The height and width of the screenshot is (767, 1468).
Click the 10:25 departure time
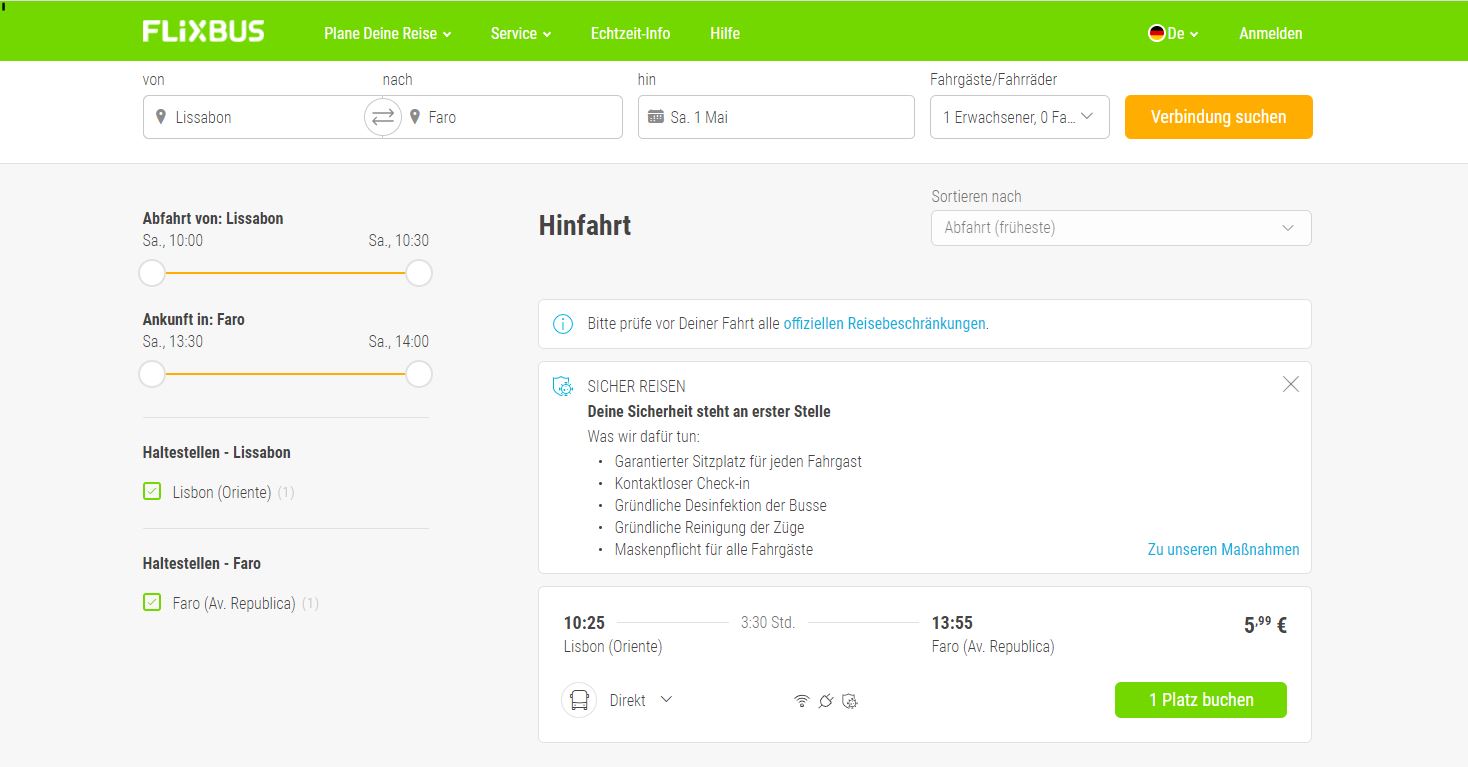tap(584, 623)
